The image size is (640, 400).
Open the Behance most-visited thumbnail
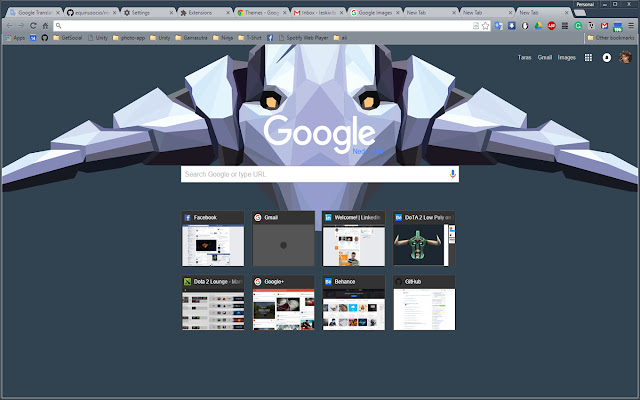tap(353, 303)
